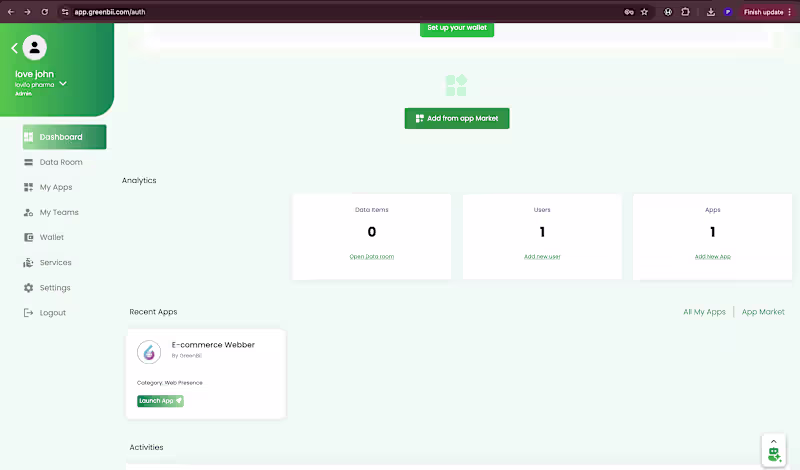Open the browser extensions puzzle icon
The image size is (800, 470).
(x=685, y=12)
